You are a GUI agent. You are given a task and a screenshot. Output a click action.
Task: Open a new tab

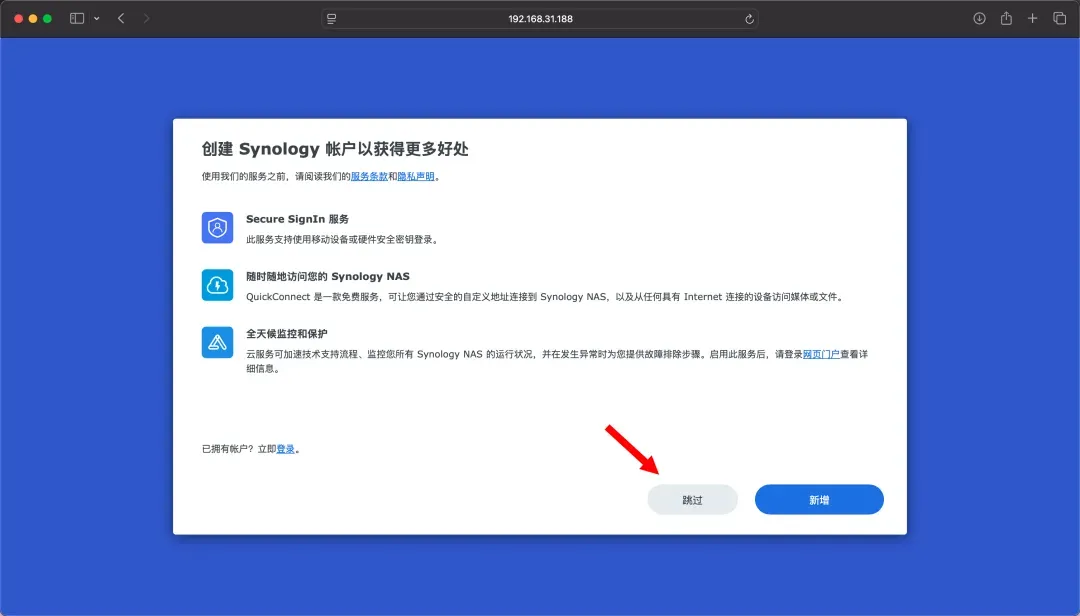[x=1032, y=19]
